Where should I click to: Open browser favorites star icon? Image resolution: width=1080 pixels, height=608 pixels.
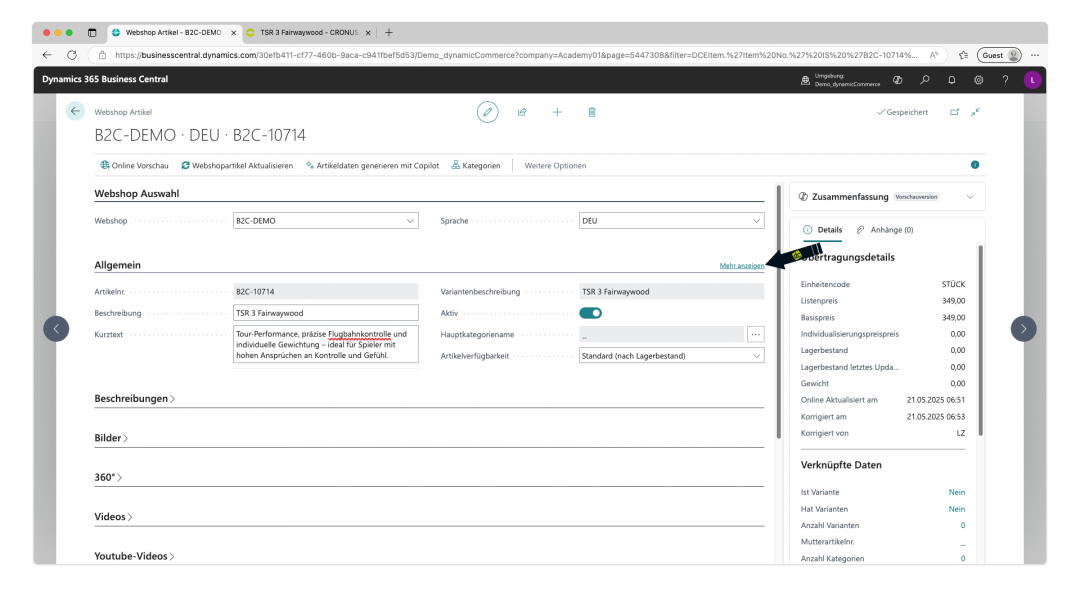coord(963,55)
